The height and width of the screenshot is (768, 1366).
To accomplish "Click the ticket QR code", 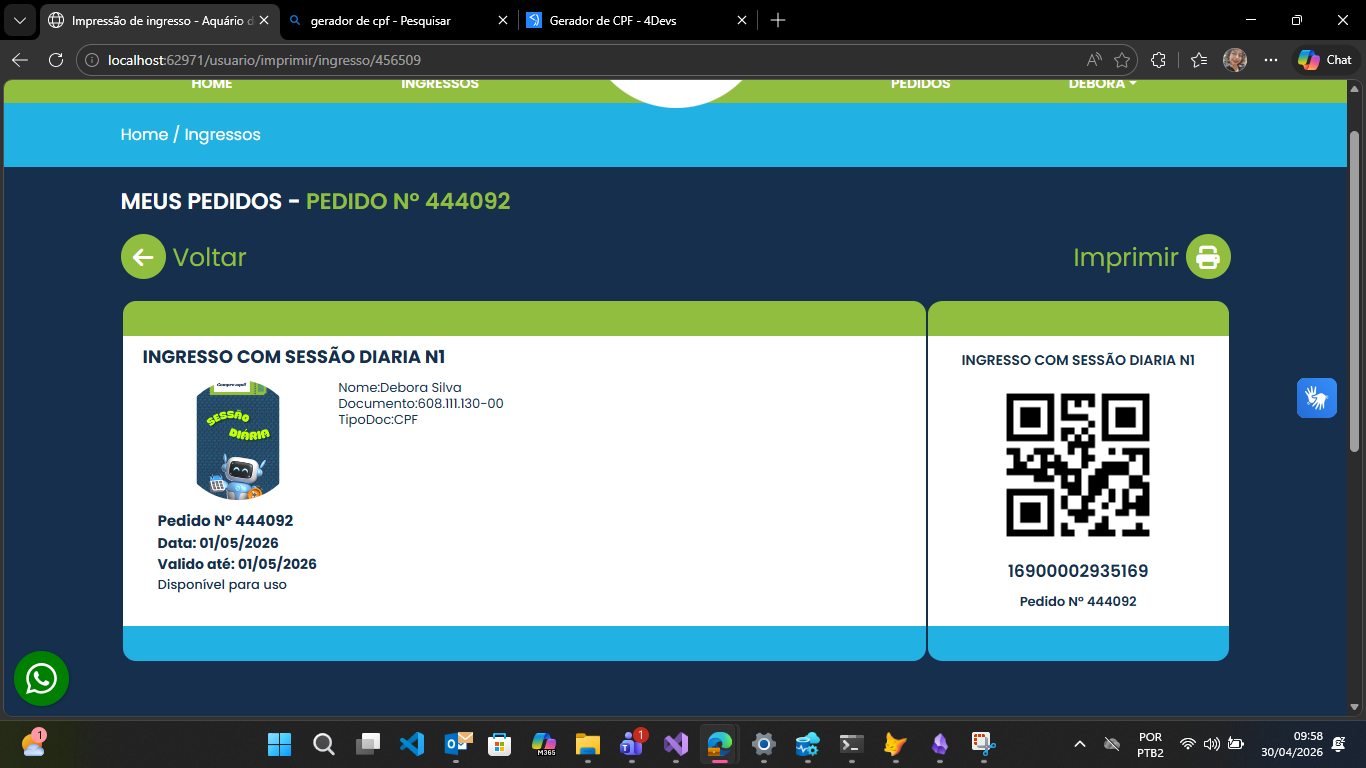I will tap(1078, 465).
